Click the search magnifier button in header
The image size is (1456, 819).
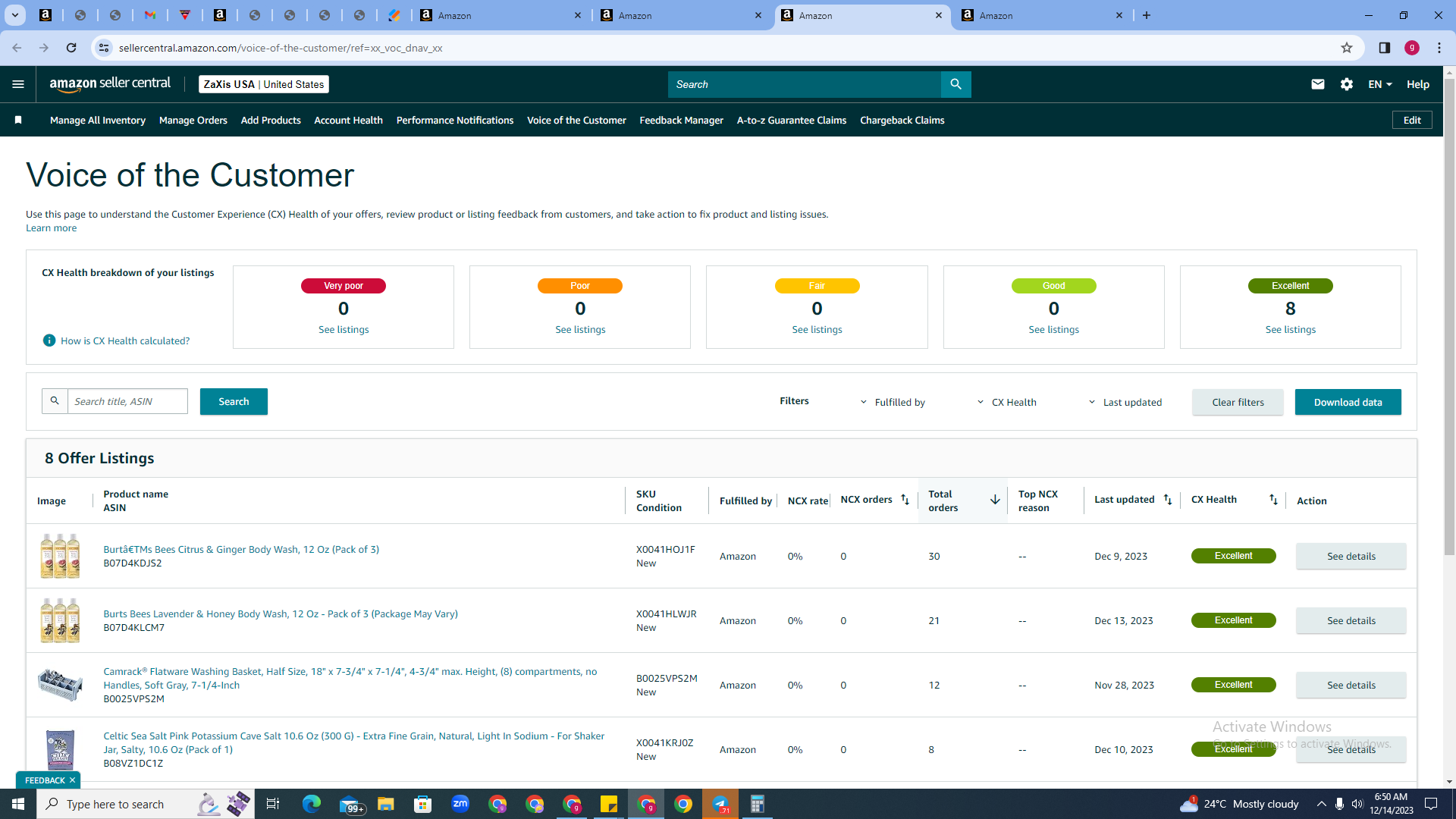955,84
